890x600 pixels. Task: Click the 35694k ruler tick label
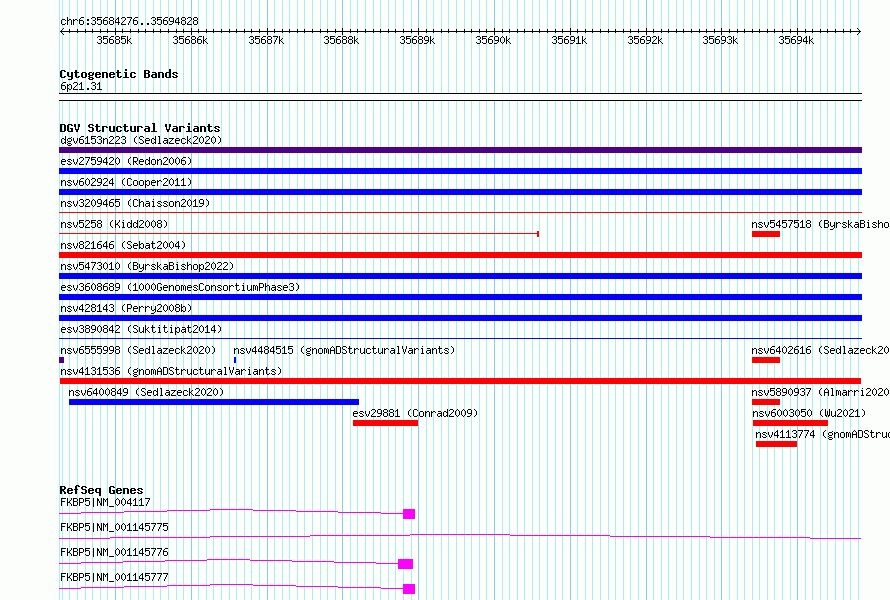[796, 40]
